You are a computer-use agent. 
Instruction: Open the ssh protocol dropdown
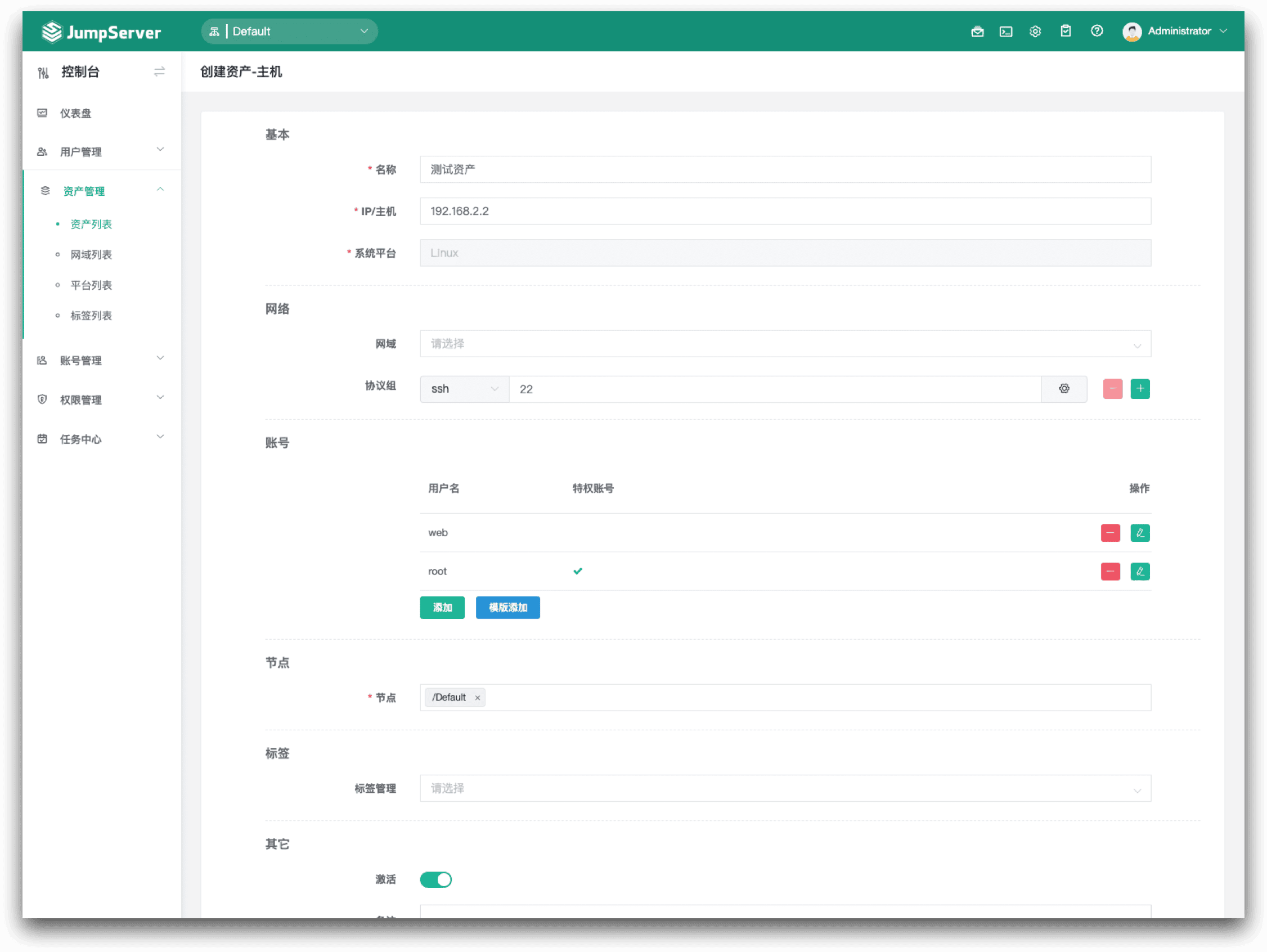(x=465, y=389)
